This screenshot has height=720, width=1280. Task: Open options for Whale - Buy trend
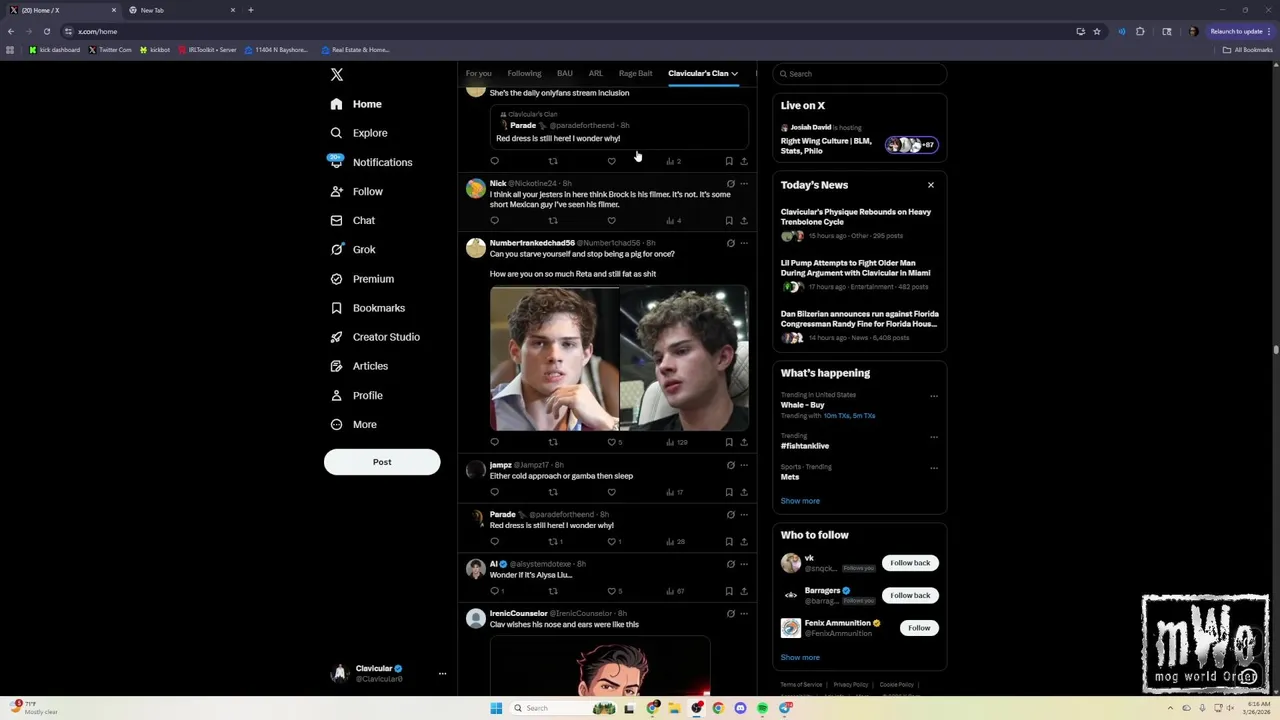click(x=934, y=396)
